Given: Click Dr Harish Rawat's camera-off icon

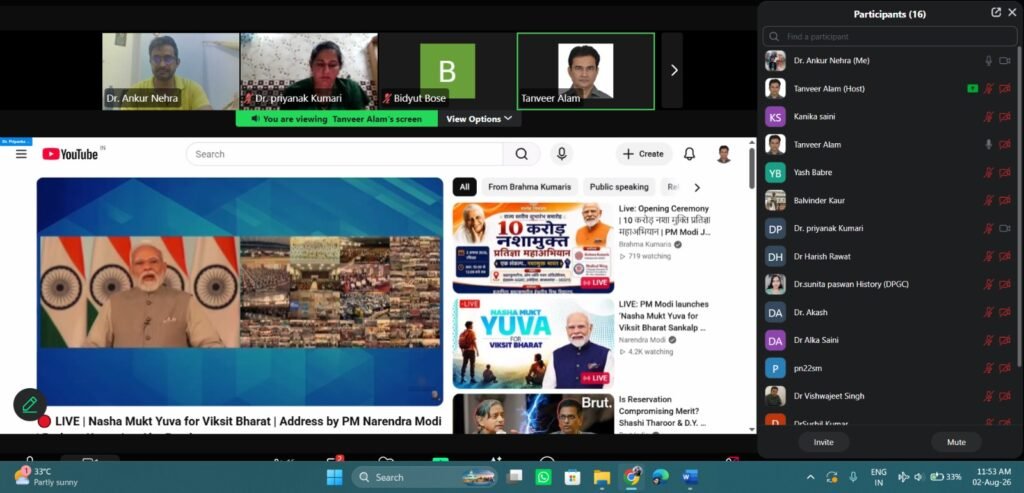Looking at the screenshot, I should click(x=1005, y=257).
